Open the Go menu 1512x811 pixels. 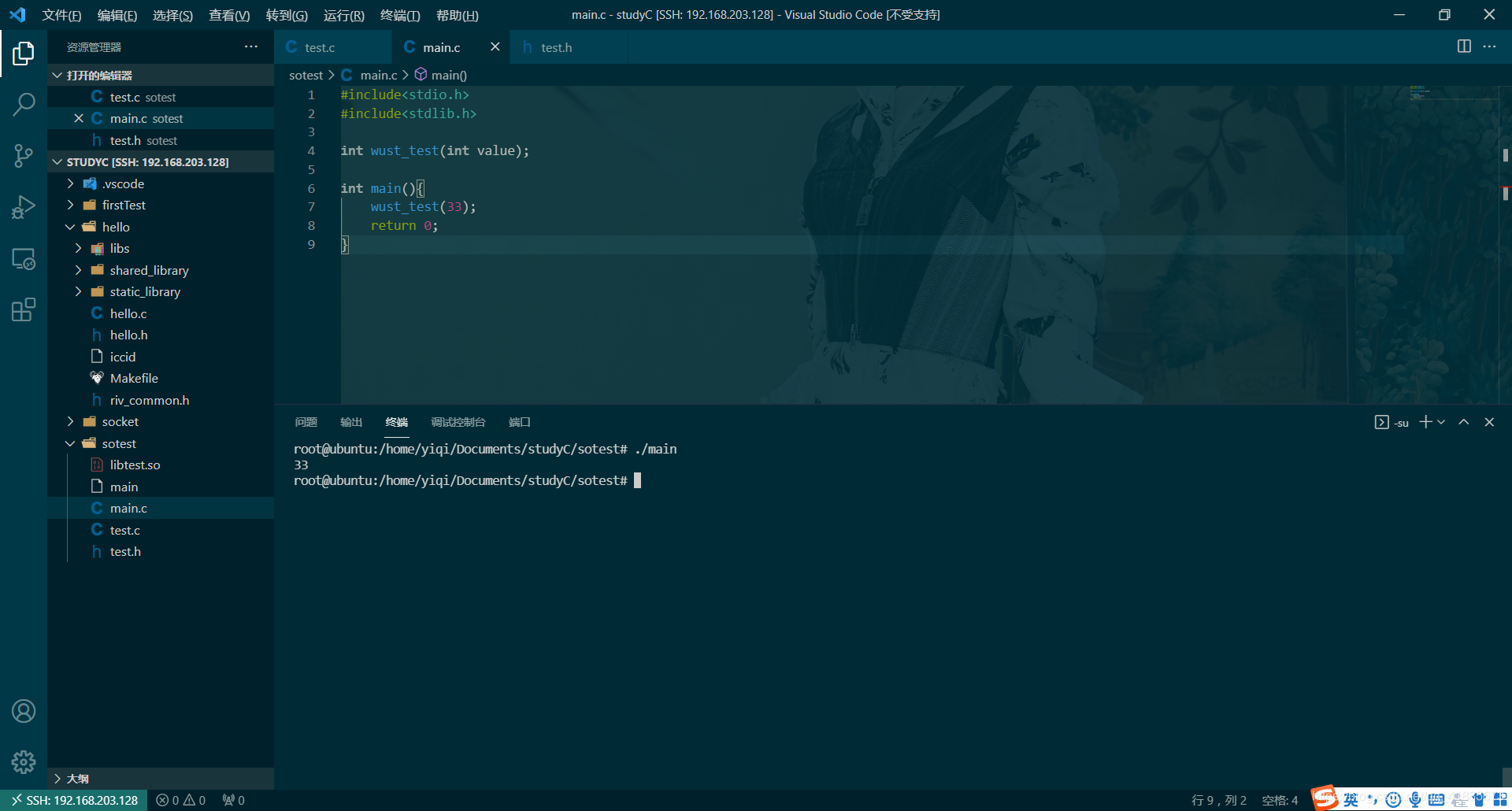click(287, 15)
